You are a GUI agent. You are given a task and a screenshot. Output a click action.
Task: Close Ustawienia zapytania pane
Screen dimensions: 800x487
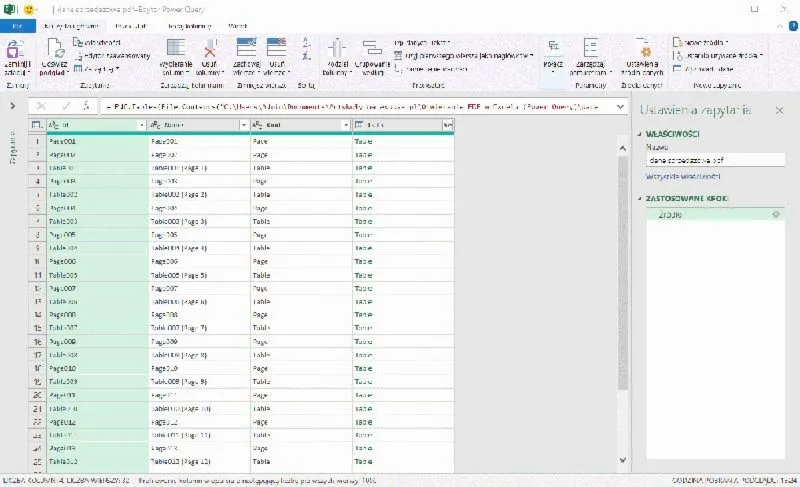coord(779,110)
